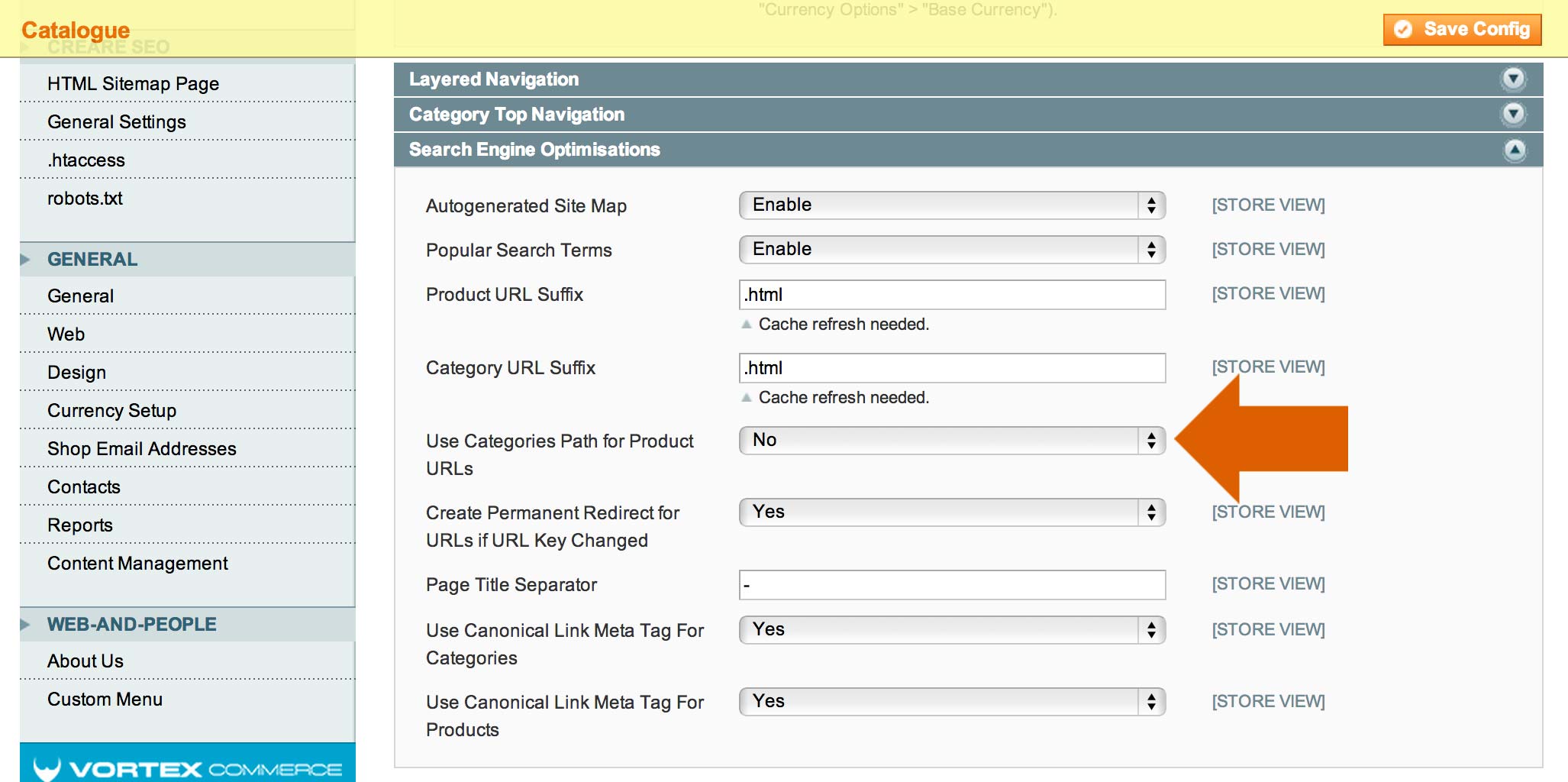This screenshot has width=1568, height=782.
Task: Open Canonical Link Meta Tag For Products dropdown
Action: click(952, 701)
